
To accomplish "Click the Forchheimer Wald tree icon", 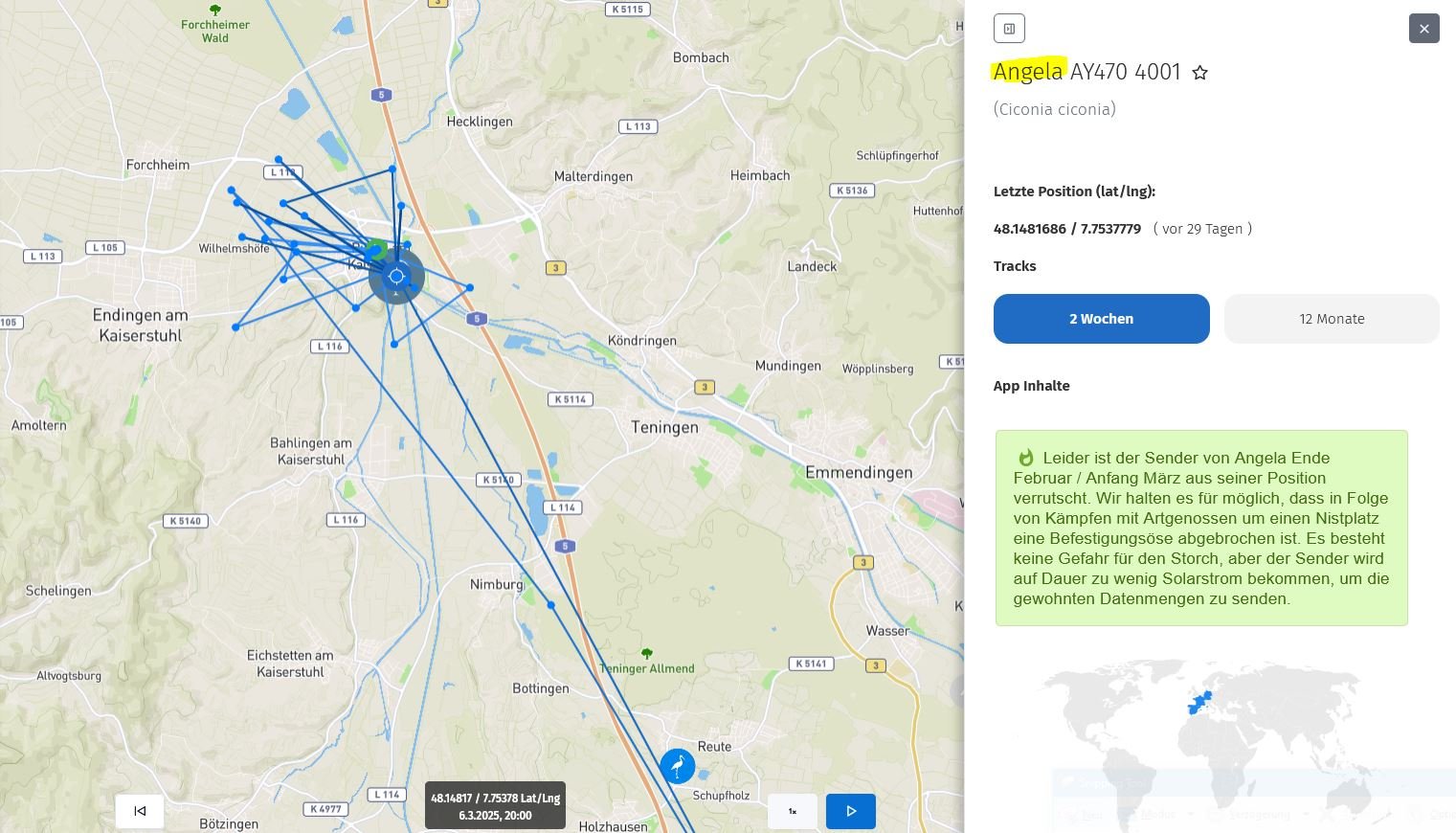I will 215,10.
